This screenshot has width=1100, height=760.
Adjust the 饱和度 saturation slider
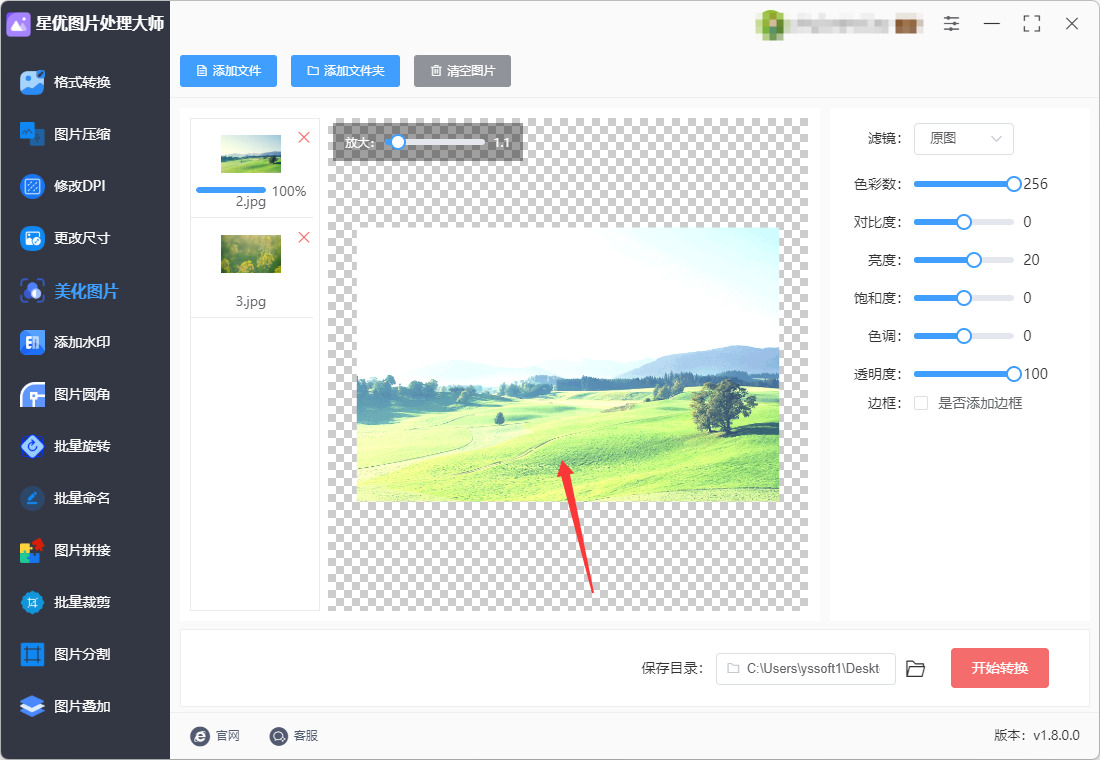(964, 298)
